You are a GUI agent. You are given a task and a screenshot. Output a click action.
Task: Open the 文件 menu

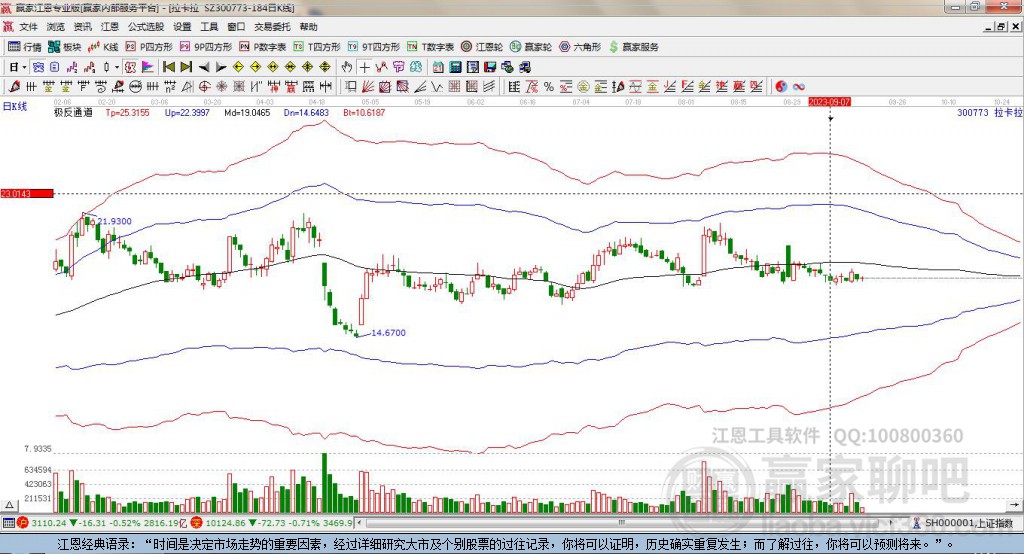click(29, 27)
